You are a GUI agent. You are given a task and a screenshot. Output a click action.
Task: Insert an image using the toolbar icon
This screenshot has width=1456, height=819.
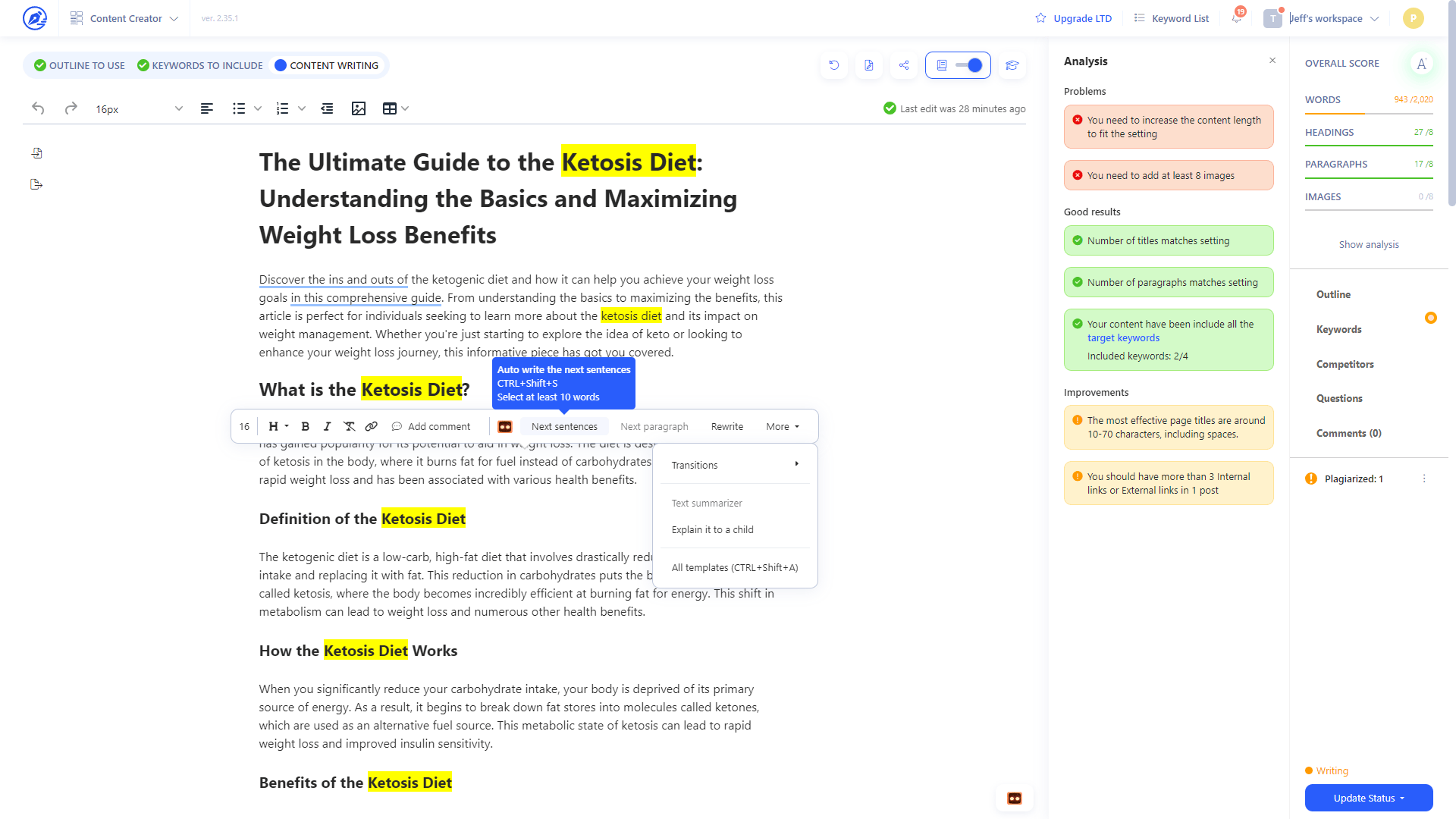click(359, 108)
